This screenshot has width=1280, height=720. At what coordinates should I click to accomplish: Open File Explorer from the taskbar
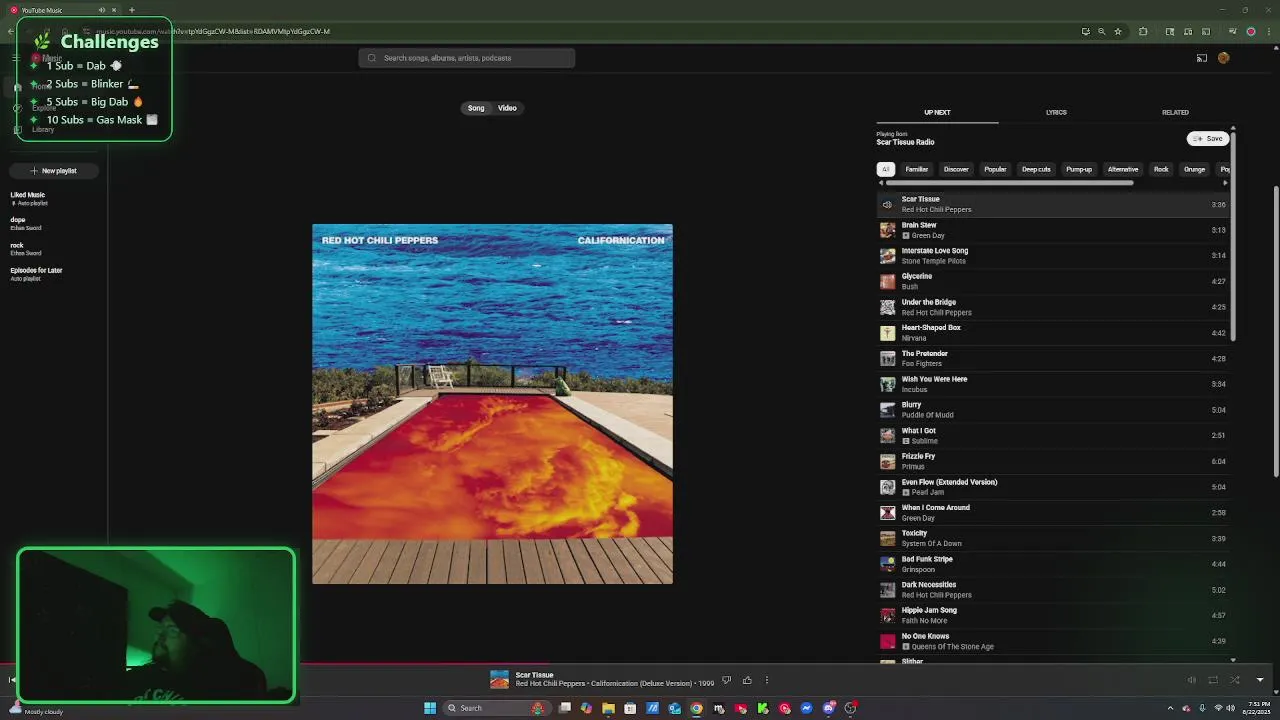pos(608,708)
